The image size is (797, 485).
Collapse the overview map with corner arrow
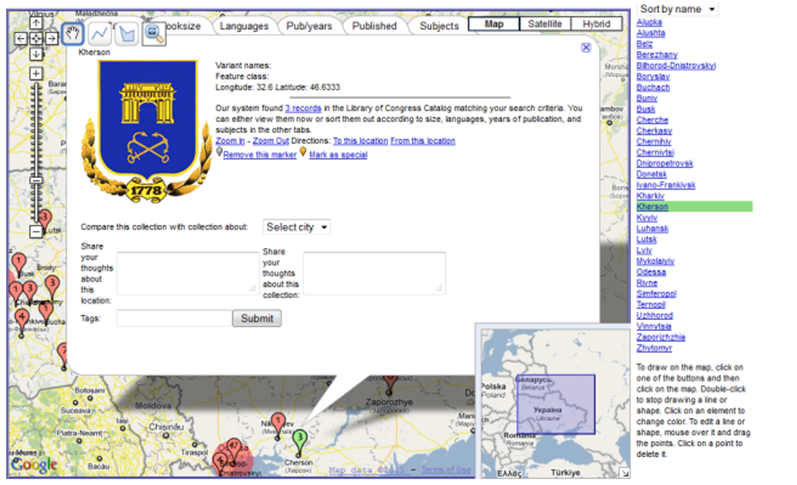[x=625, y=473]
